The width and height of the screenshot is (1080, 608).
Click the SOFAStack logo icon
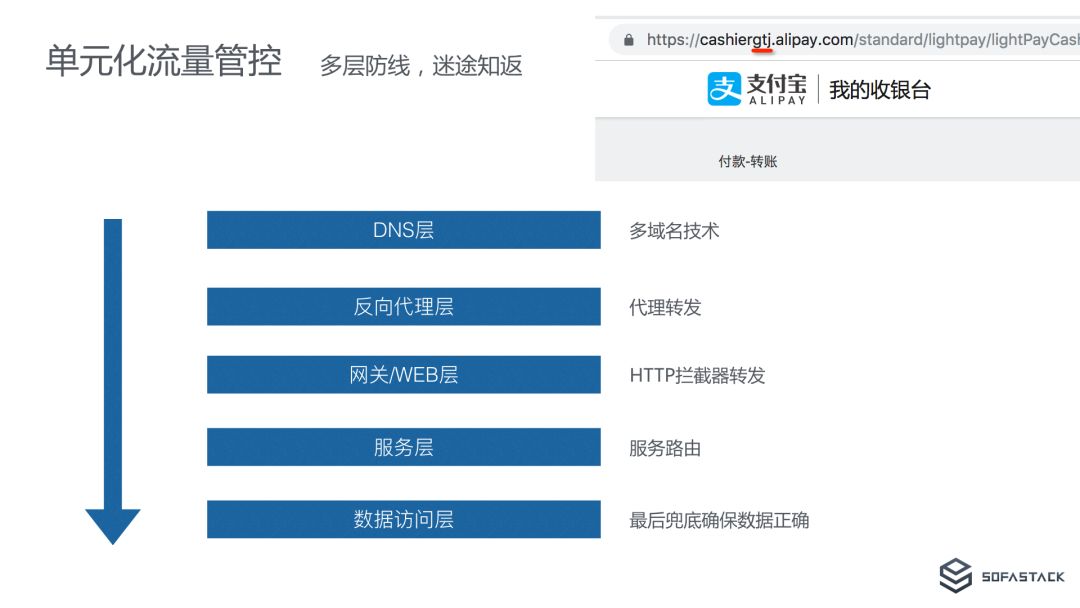click(955, 576)
